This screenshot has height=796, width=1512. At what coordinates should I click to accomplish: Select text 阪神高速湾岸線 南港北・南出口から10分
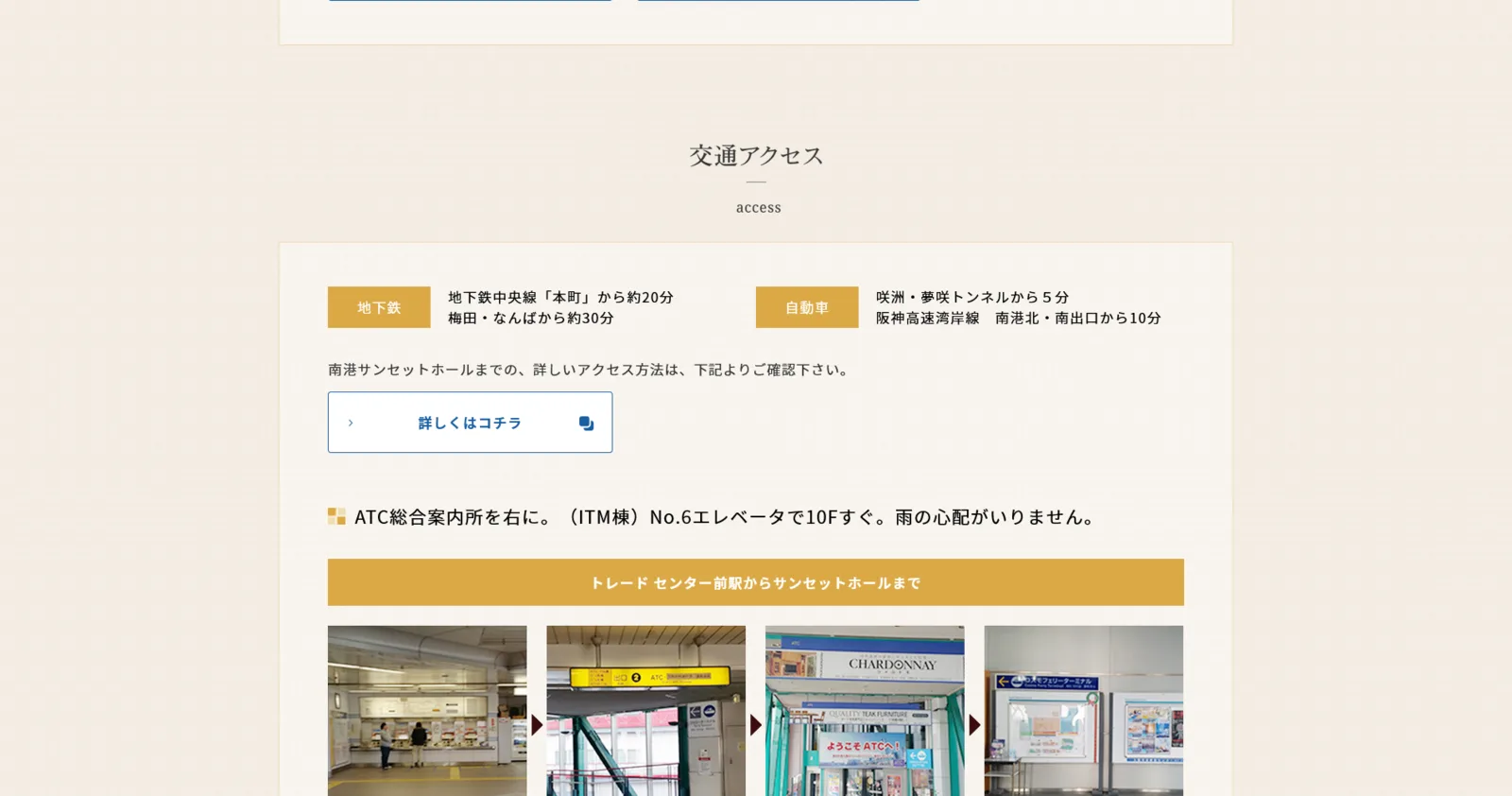tap(1018, 319)
